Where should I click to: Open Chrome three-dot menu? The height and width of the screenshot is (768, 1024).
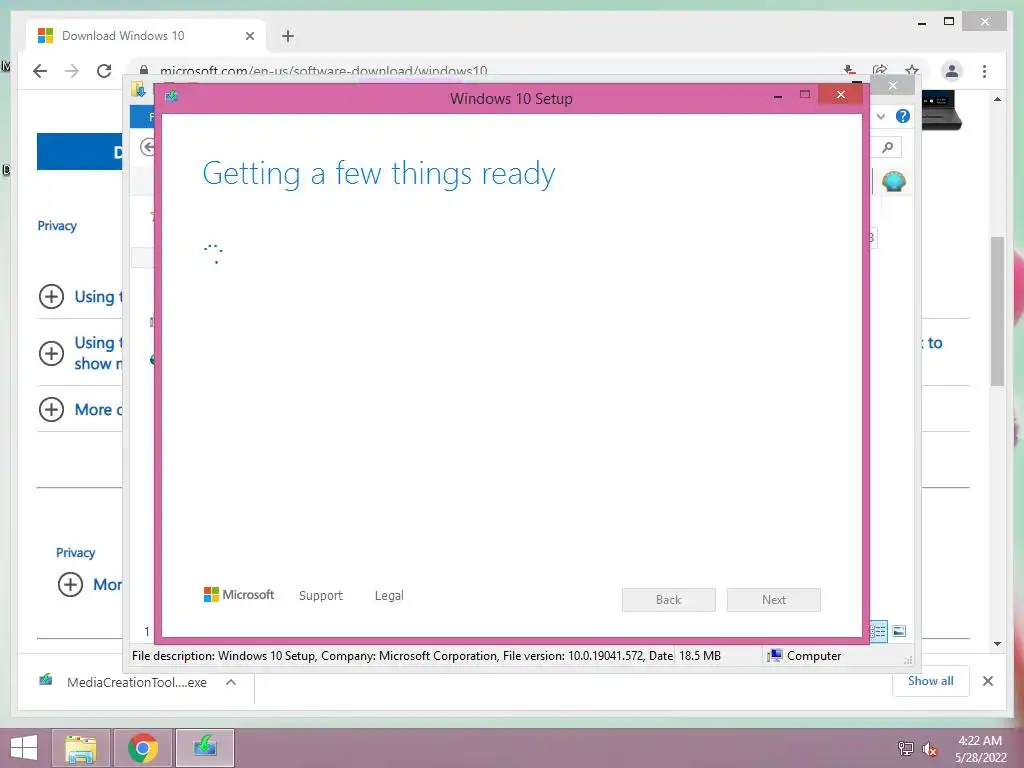click(x=984, y=71)
